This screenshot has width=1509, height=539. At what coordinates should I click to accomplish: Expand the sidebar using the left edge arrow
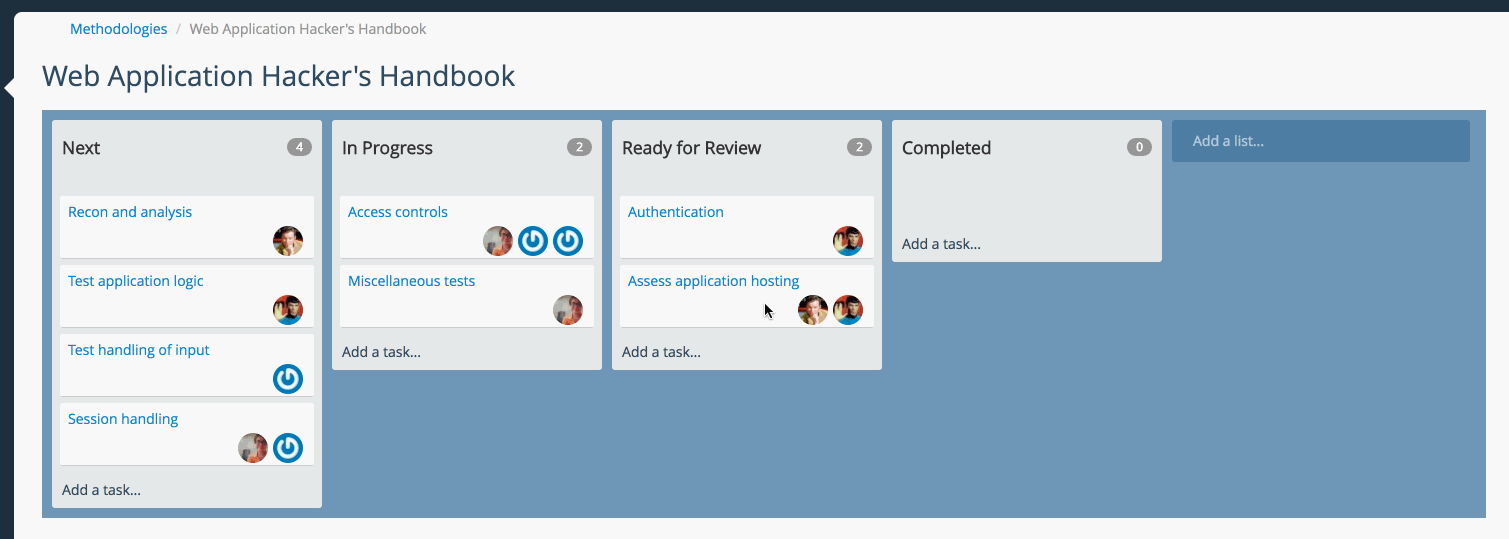9,88
